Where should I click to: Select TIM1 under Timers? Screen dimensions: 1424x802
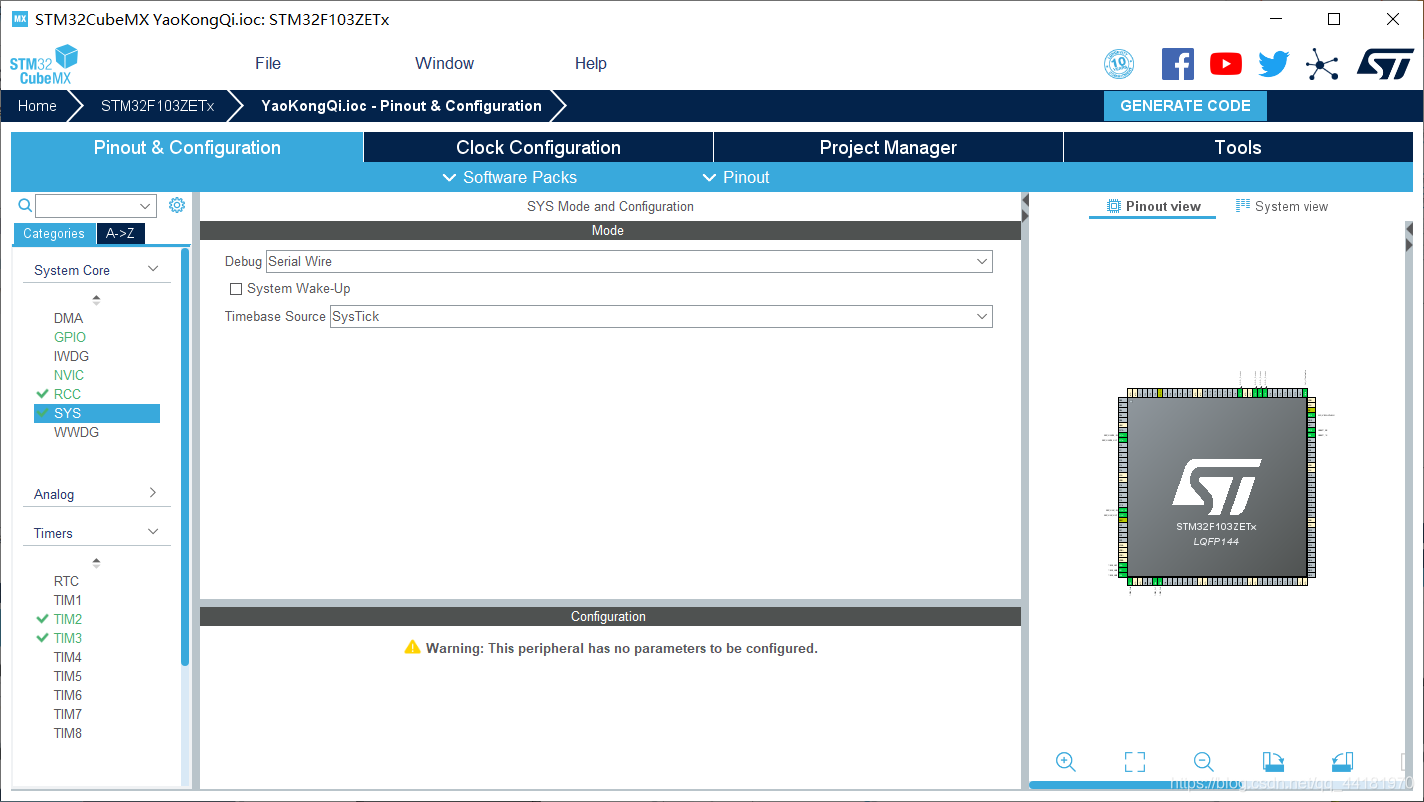tap(67, 600)
